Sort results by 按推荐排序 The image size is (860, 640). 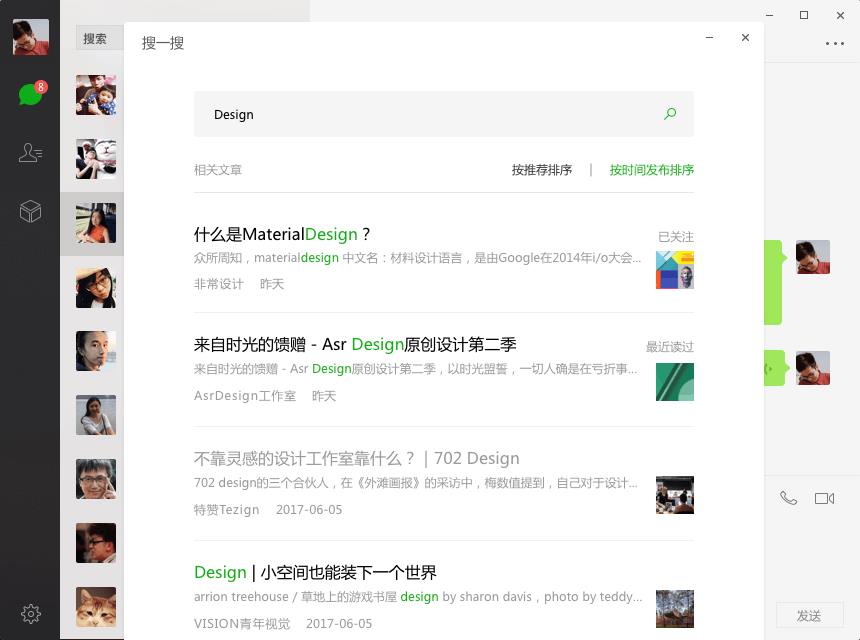(x=541, y=170)
